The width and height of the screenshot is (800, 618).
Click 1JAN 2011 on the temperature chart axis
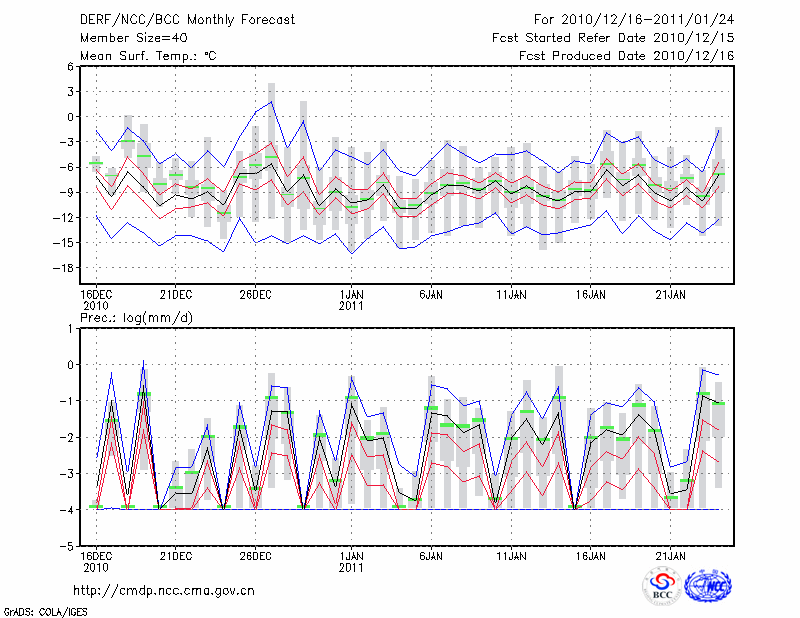[352, 299]
